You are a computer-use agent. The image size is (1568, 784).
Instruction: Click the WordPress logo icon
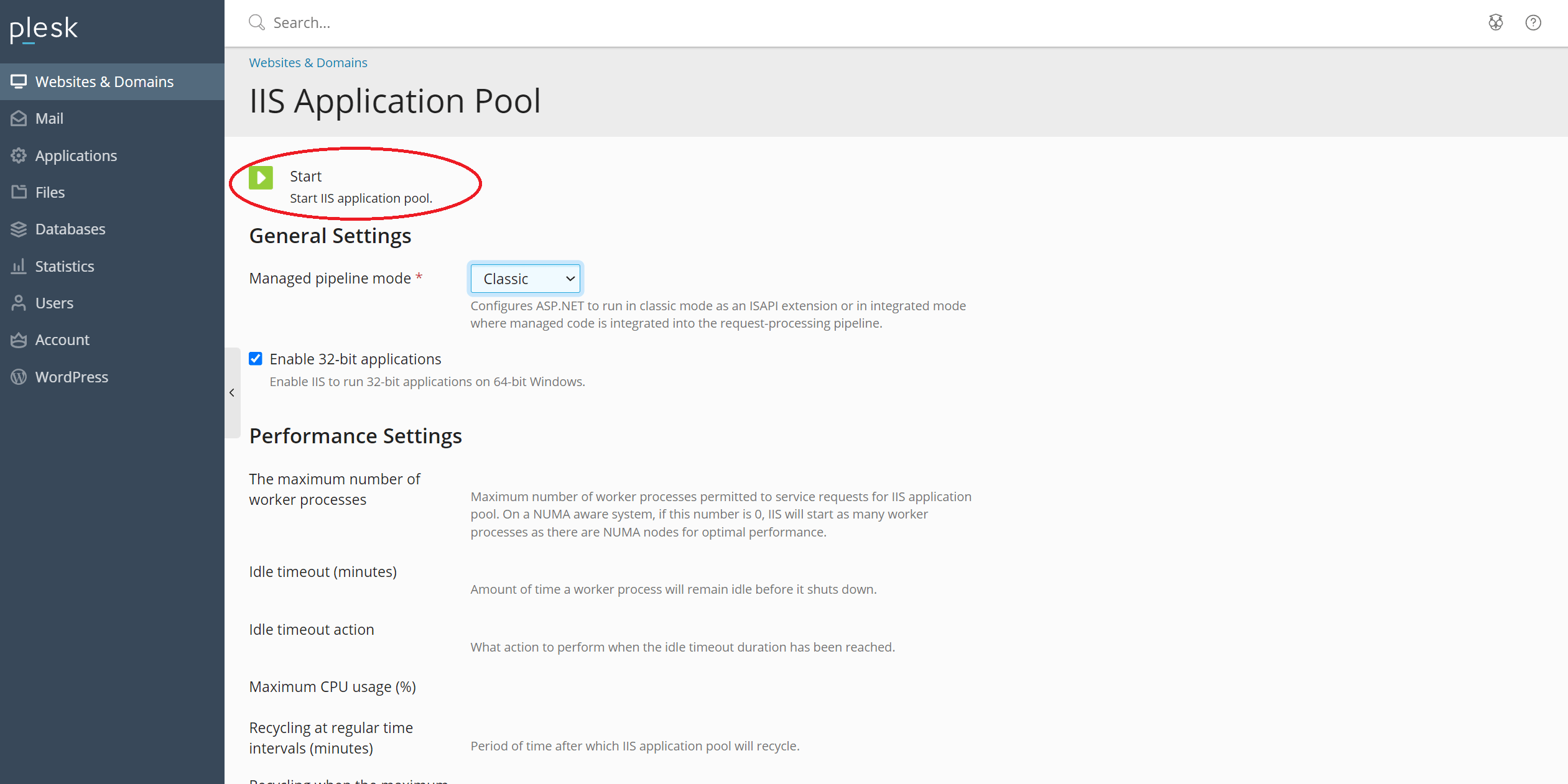coord(19,377)
